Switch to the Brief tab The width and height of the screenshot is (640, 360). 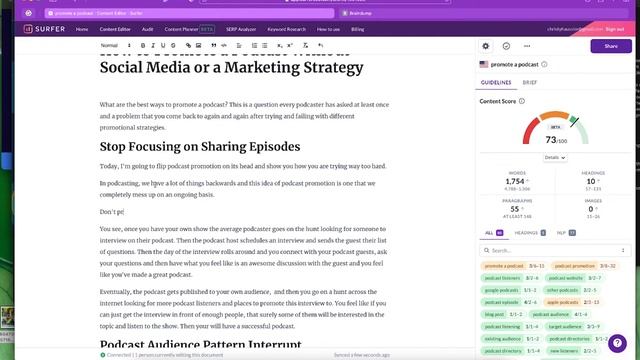(x=530, y=82)
